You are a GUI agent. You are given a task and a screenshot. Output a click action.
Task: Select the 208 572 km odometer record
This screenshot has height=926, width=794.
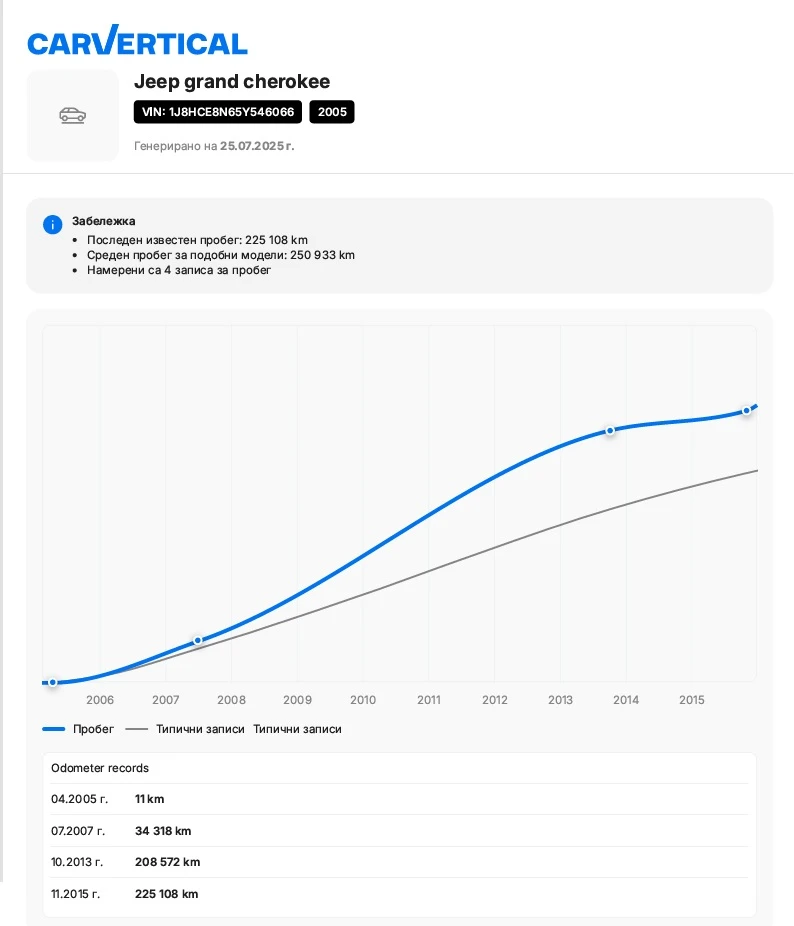coord(167,862)
